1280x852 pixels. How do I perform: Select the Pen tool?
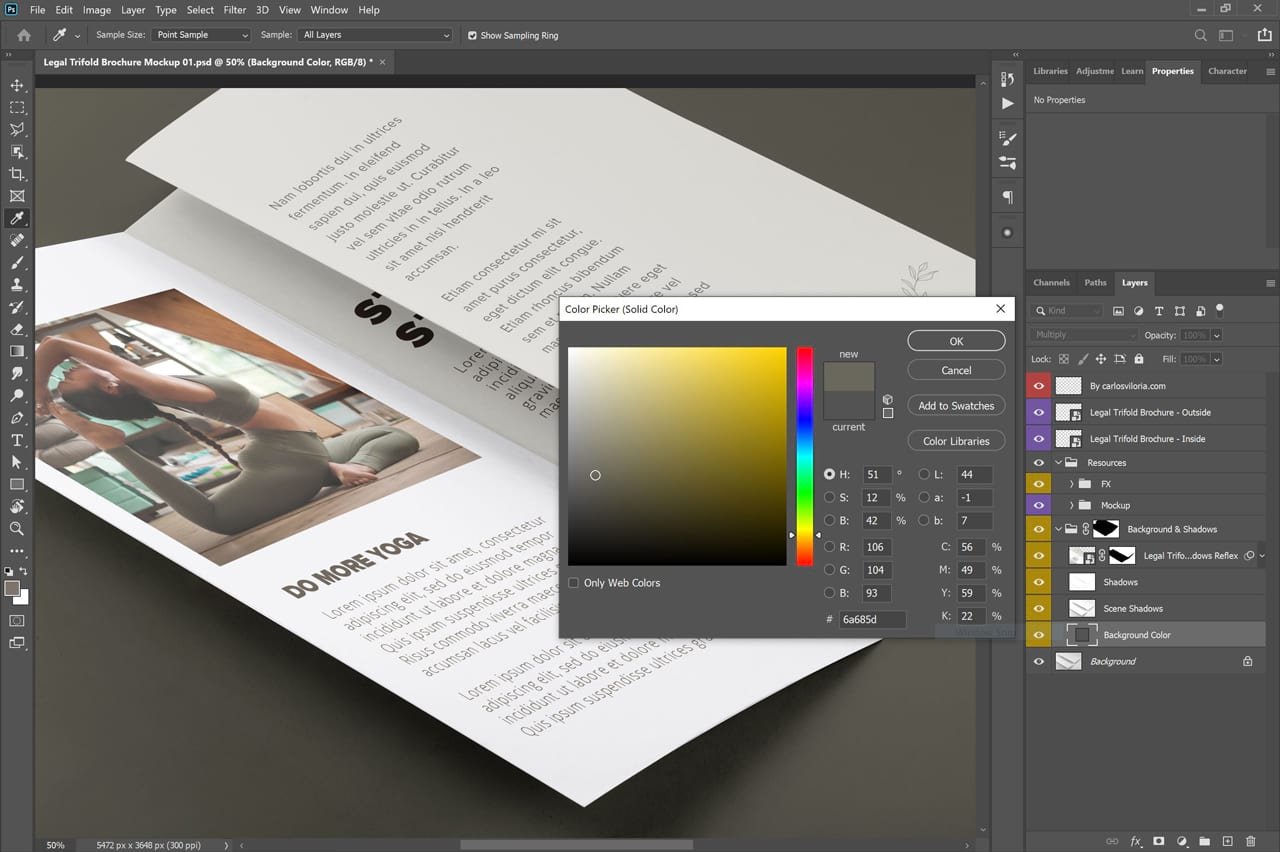coord(17,418)
